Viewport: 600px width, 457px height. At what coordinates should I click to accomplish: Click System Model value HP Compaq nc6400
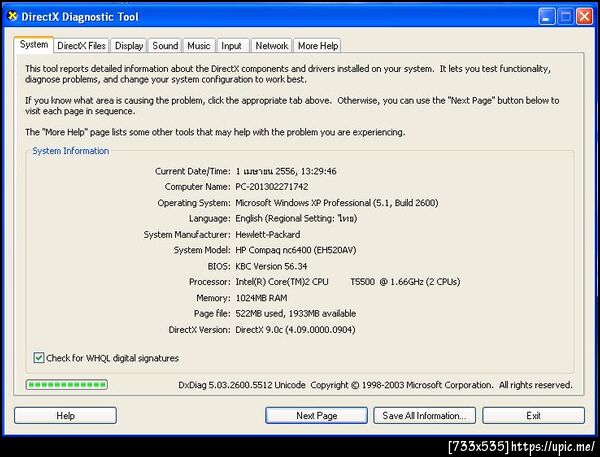(x=295, y=250)
